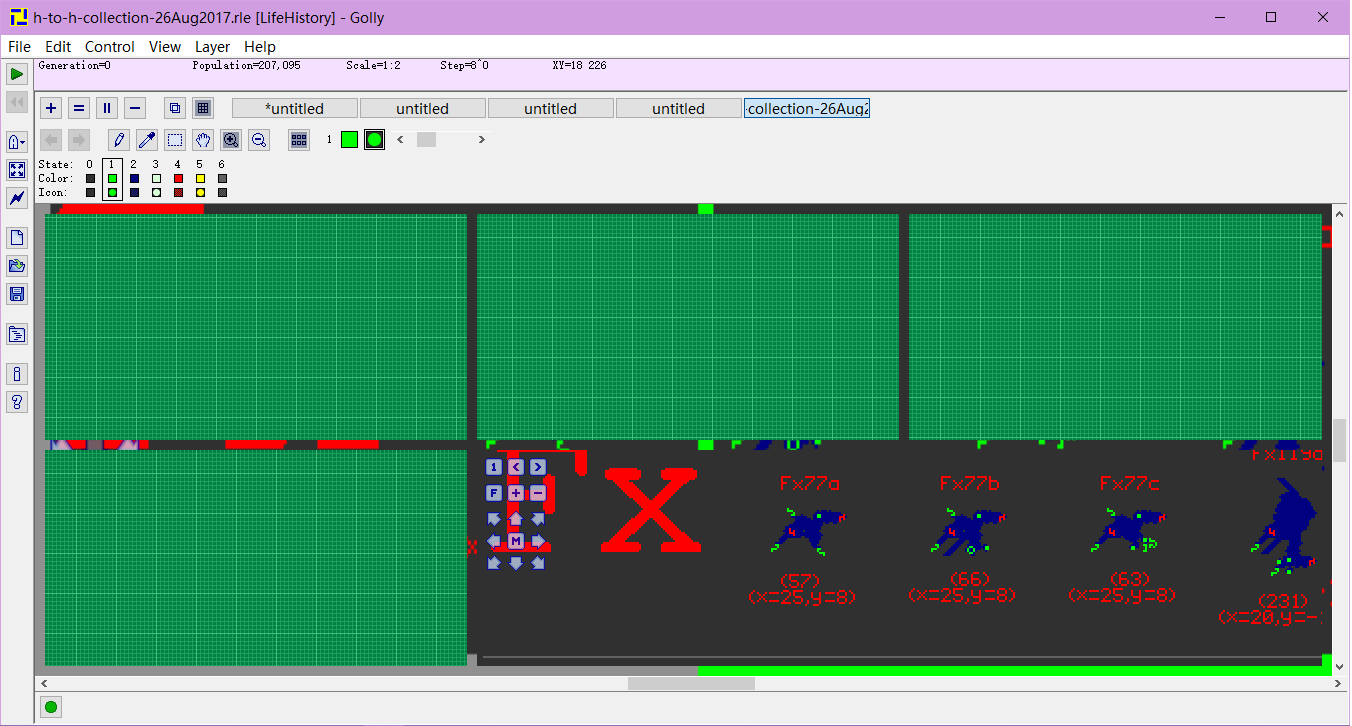The height and width of the screenshot is (726, 1352).
Task: Open the Control menu
Action: coord(110,46)
